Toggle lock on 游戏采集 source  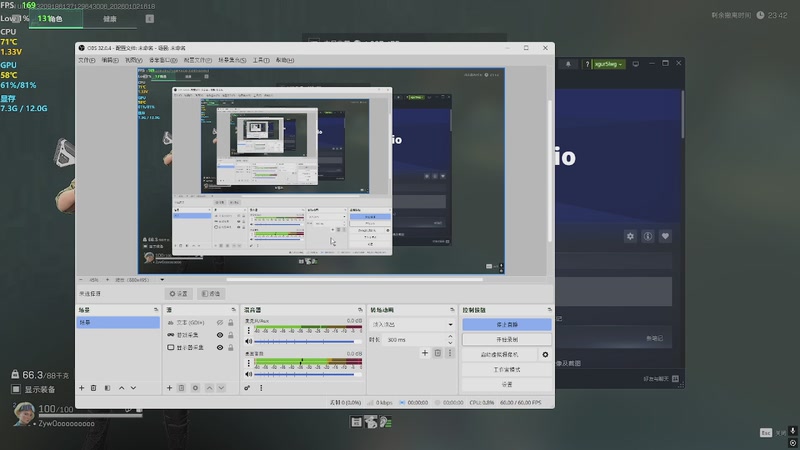(x=231, y=335)
